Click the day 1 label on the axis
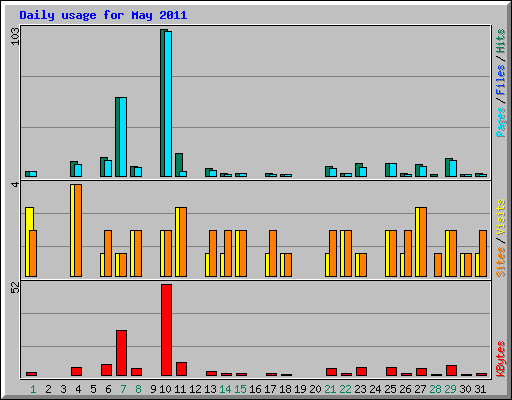 coord(33,389)
